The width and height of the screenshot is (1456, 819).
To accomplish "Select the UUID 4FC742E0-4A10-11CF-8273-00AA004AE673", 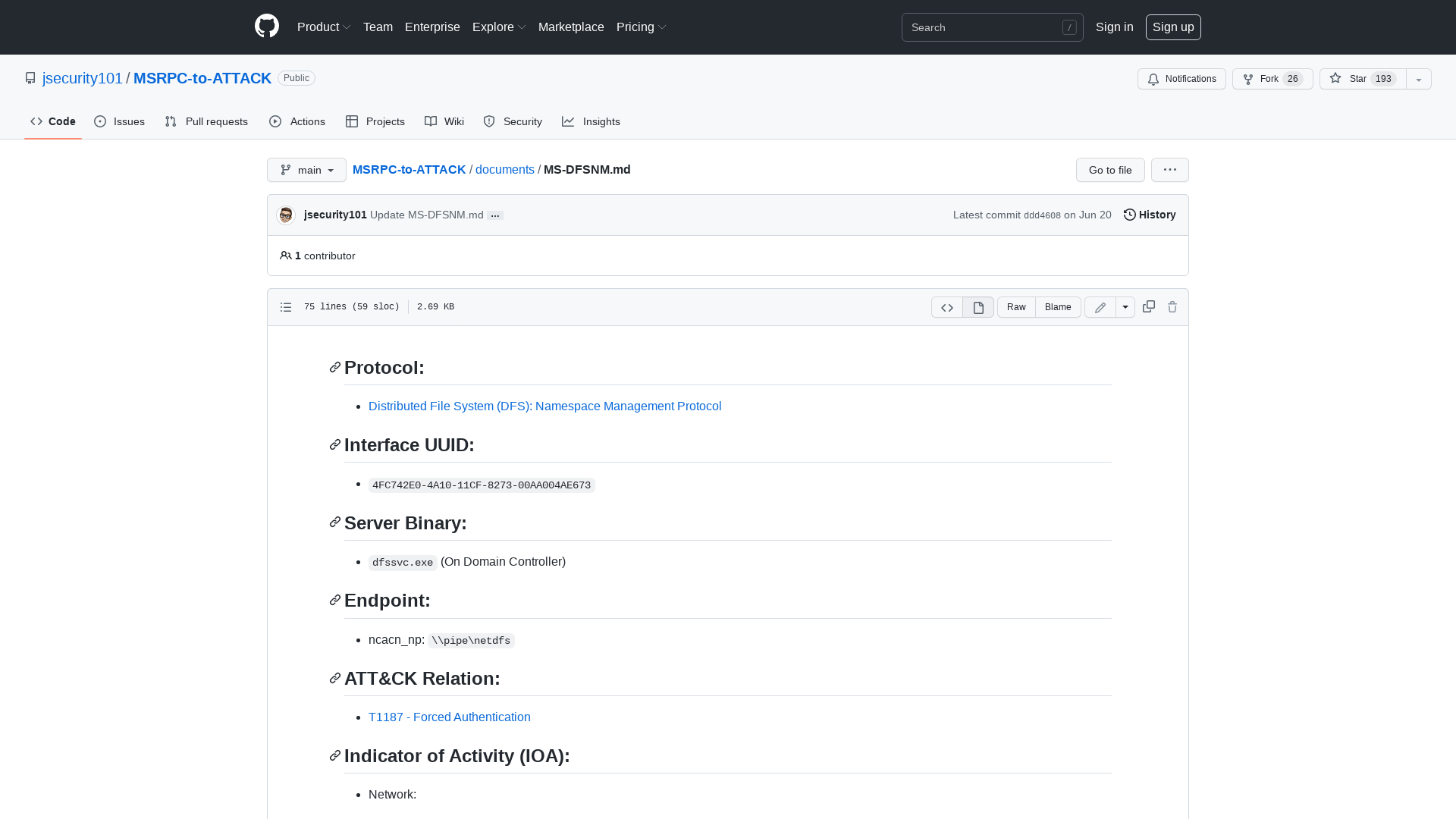I will (x=482, y=485).
